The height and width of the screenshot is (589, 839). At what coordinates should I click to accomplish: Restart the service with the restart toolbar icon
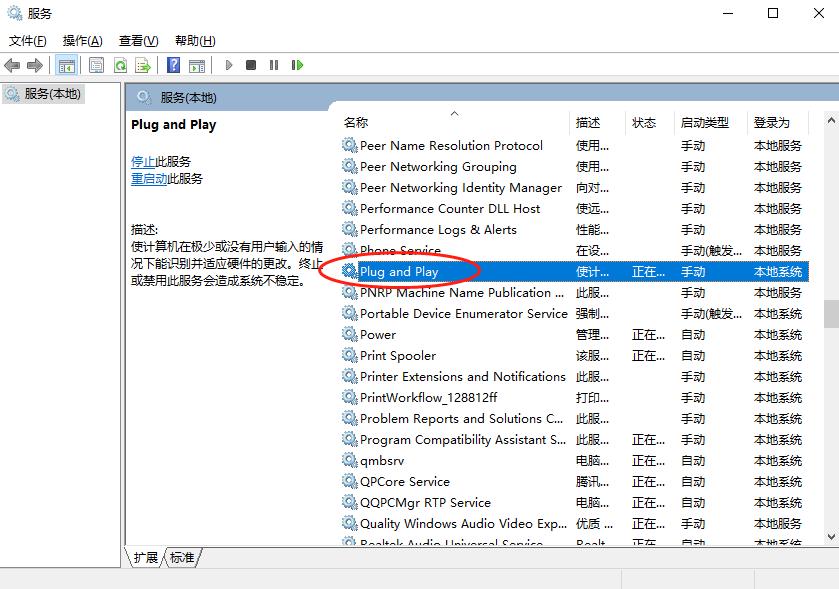tap(295, 64)
